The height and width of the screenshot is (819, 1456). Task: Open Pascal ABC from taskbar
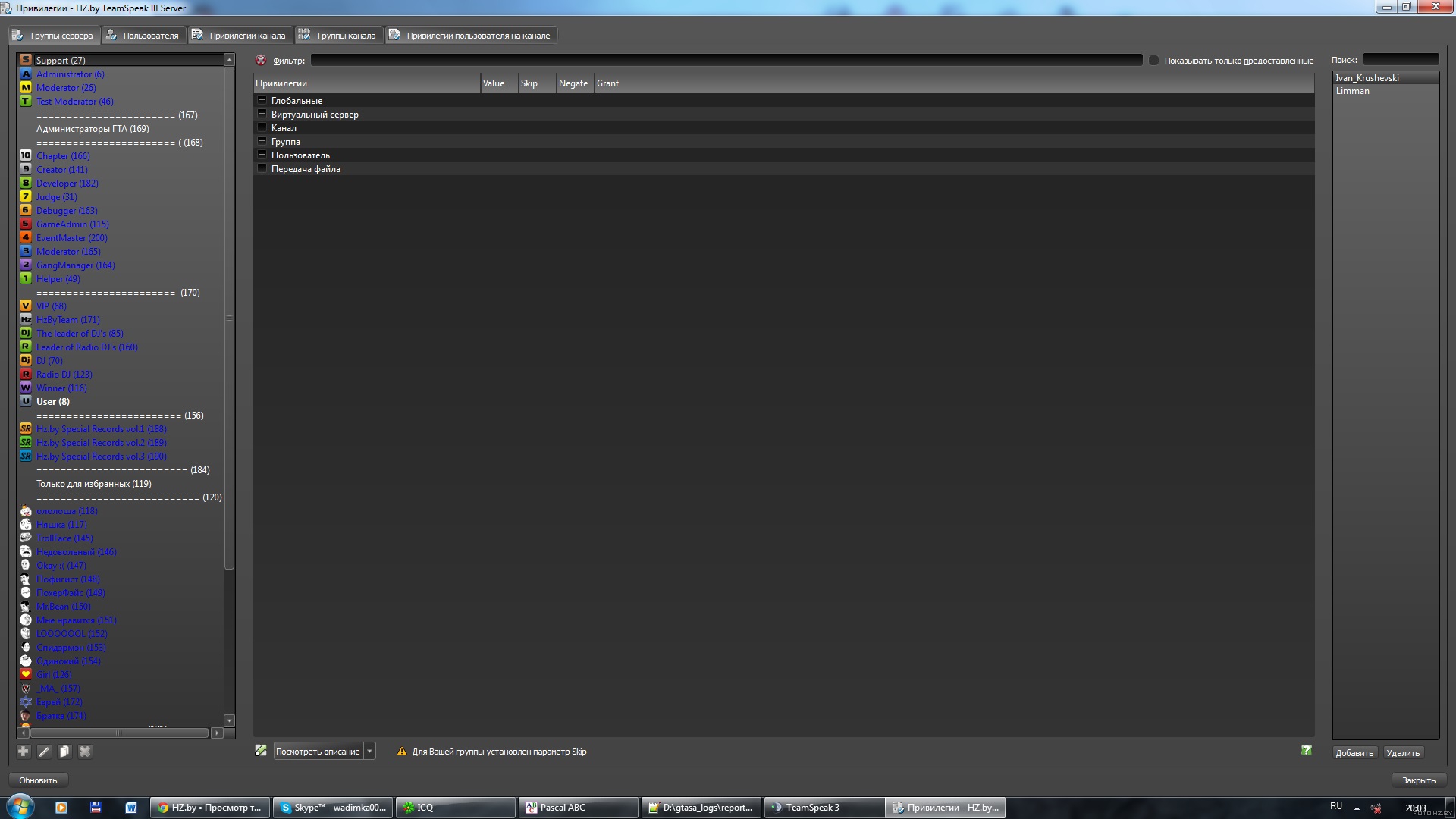(578, 808)
